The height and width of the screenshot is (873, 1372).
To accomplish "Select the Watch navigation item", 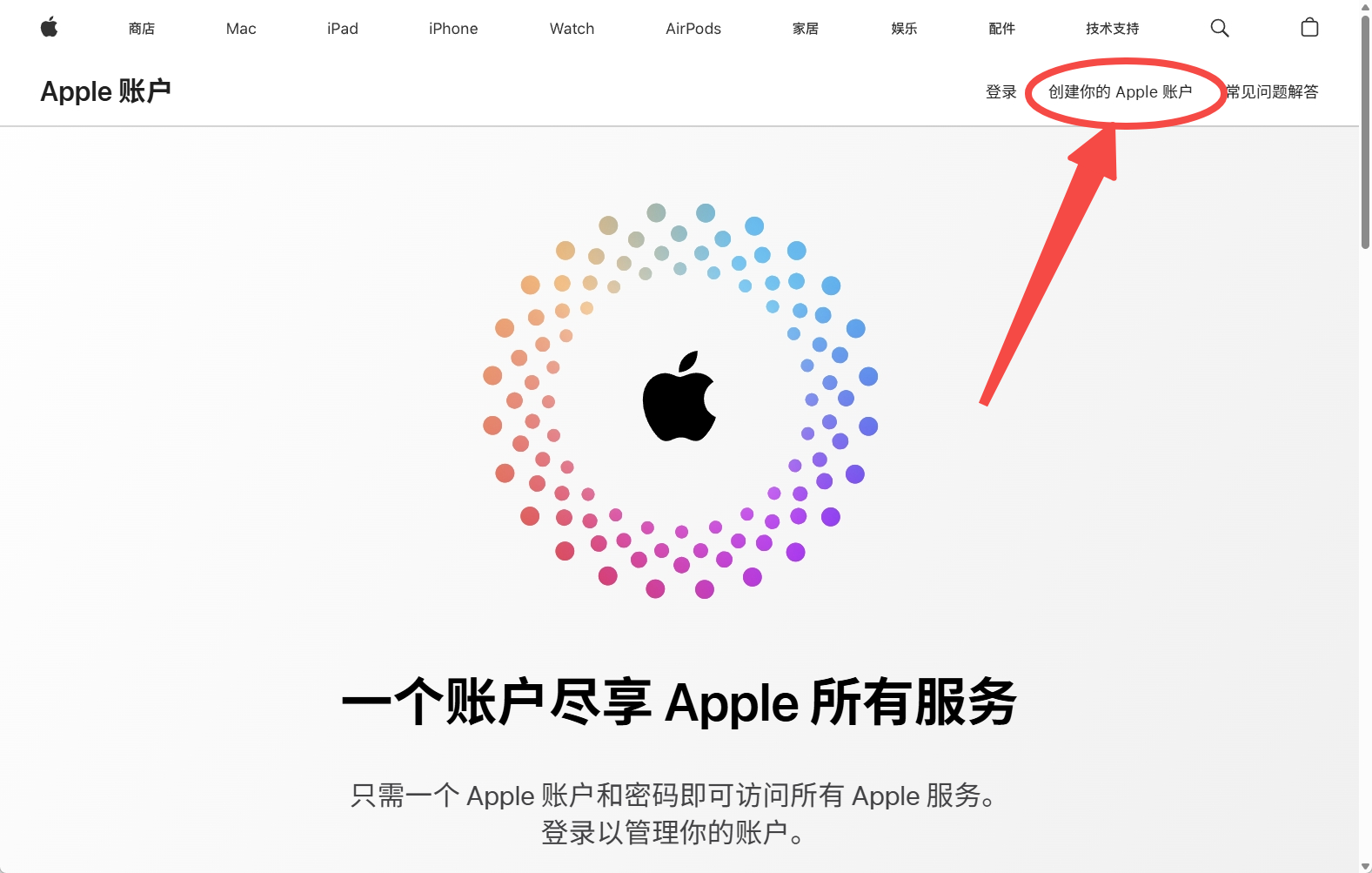I will point(572,29).
